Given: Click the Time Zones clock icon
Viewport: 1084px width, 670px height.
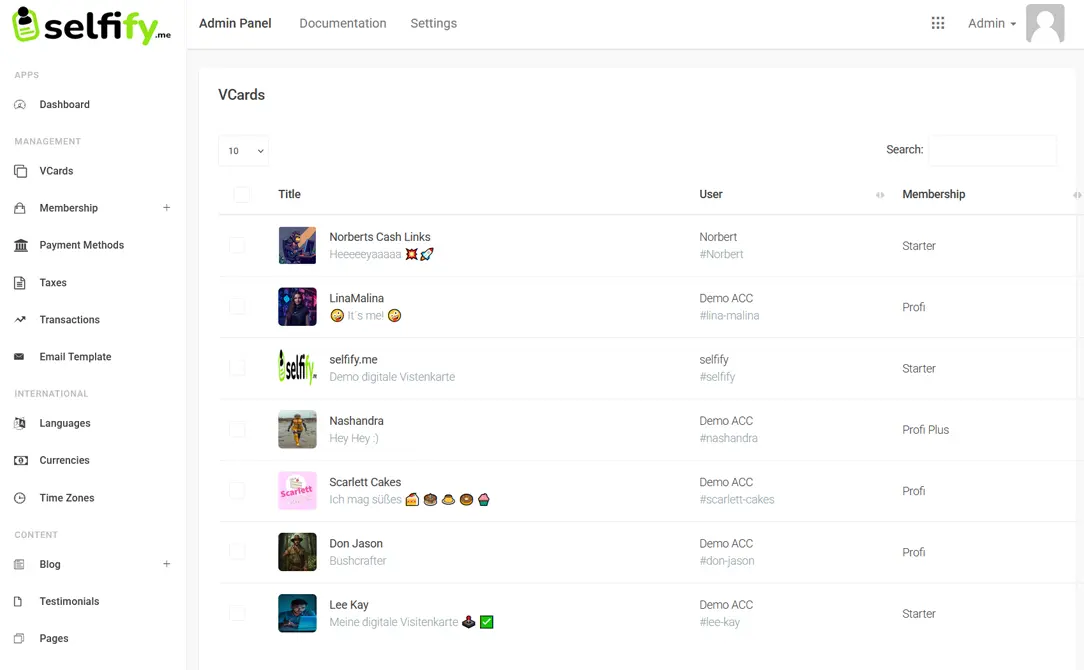Looking at the screenshot, I should 20,498.
